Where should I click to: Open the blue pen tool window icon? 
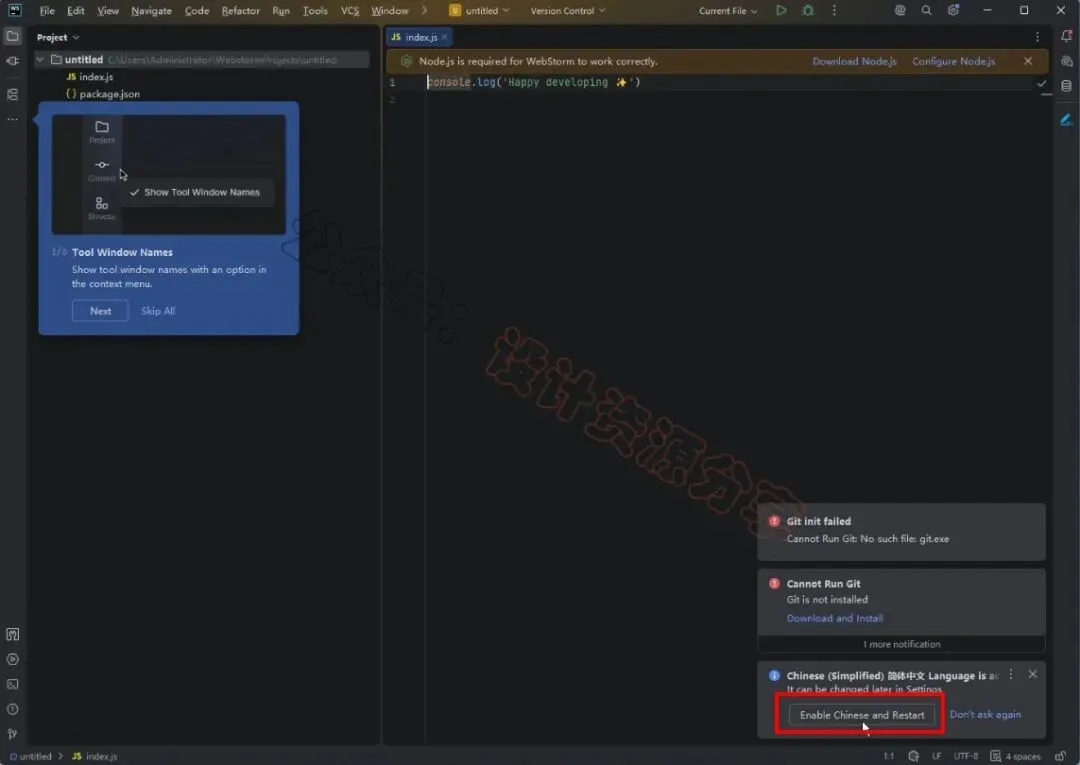tap(1066, 120)
